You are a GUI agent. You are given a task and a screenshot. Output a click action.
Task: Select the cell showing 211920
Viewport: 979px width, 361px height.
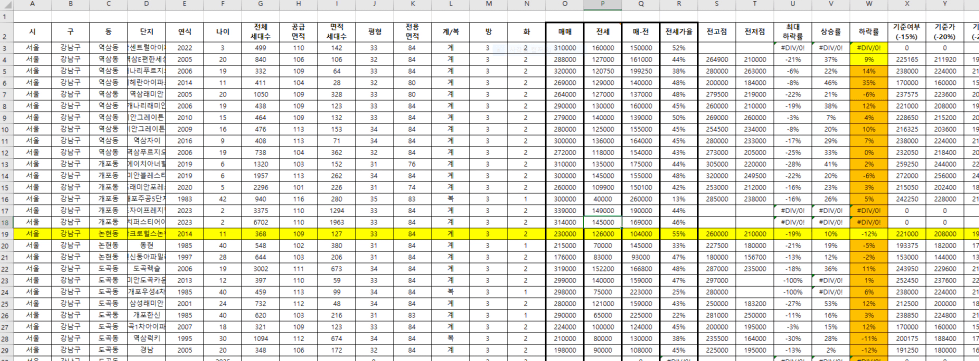point(945,59)
